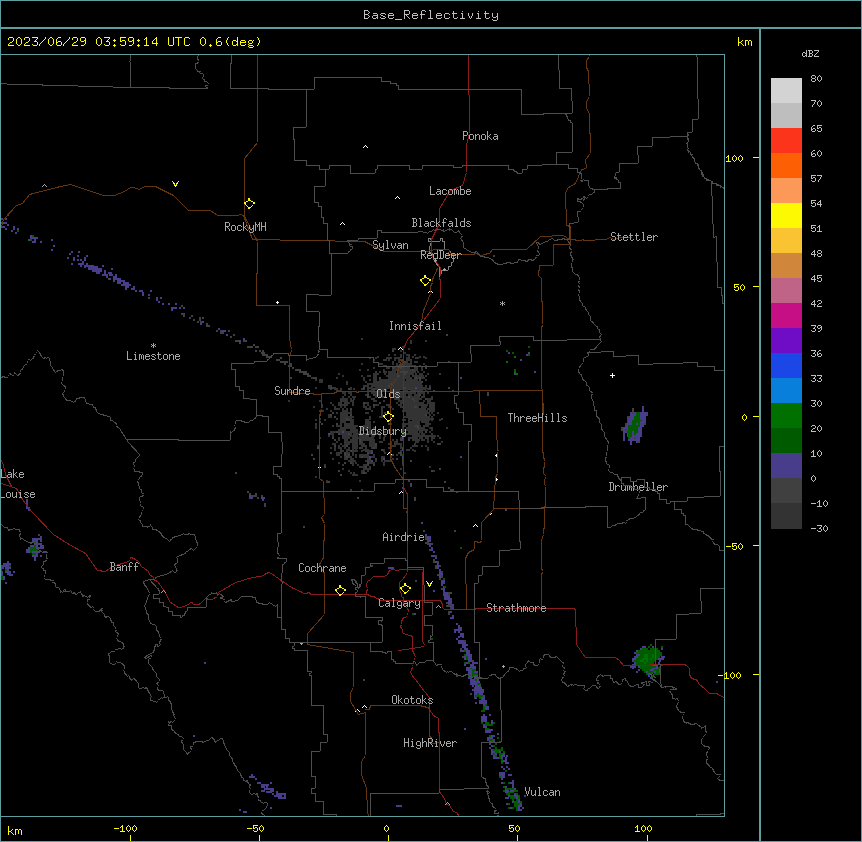
Task: Click the 100 tick label on right axis
Action: [x=734, y=158]
